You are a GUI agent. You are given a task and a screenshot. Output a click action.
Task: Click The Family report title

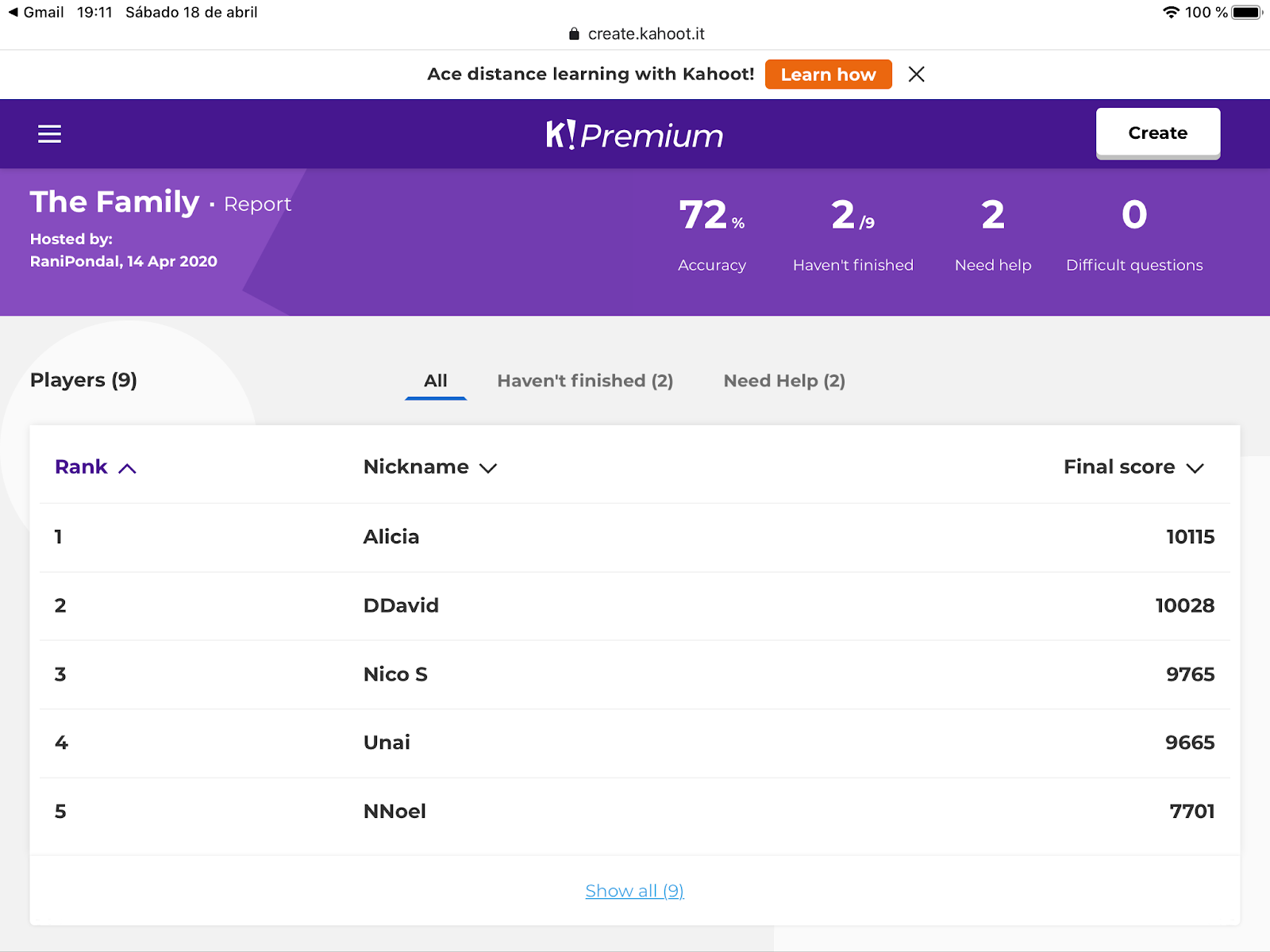click(115, 202)
